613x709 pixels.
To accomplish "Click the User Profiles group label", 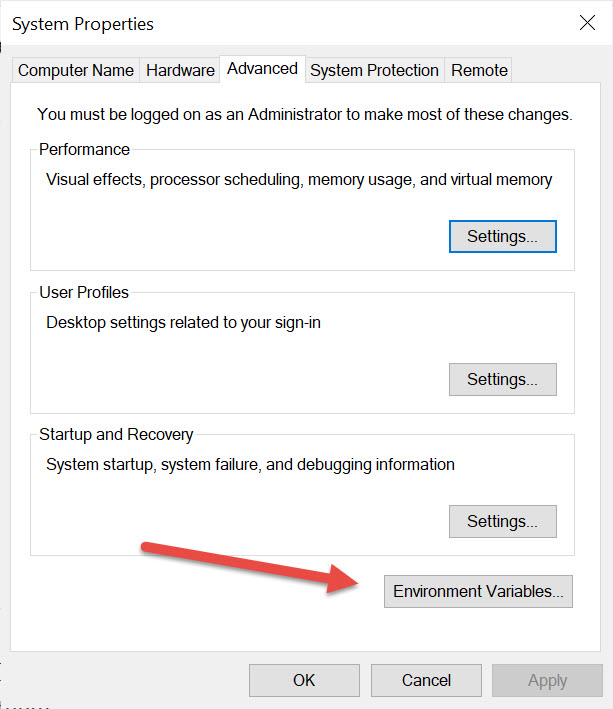I will click(84, 293).
